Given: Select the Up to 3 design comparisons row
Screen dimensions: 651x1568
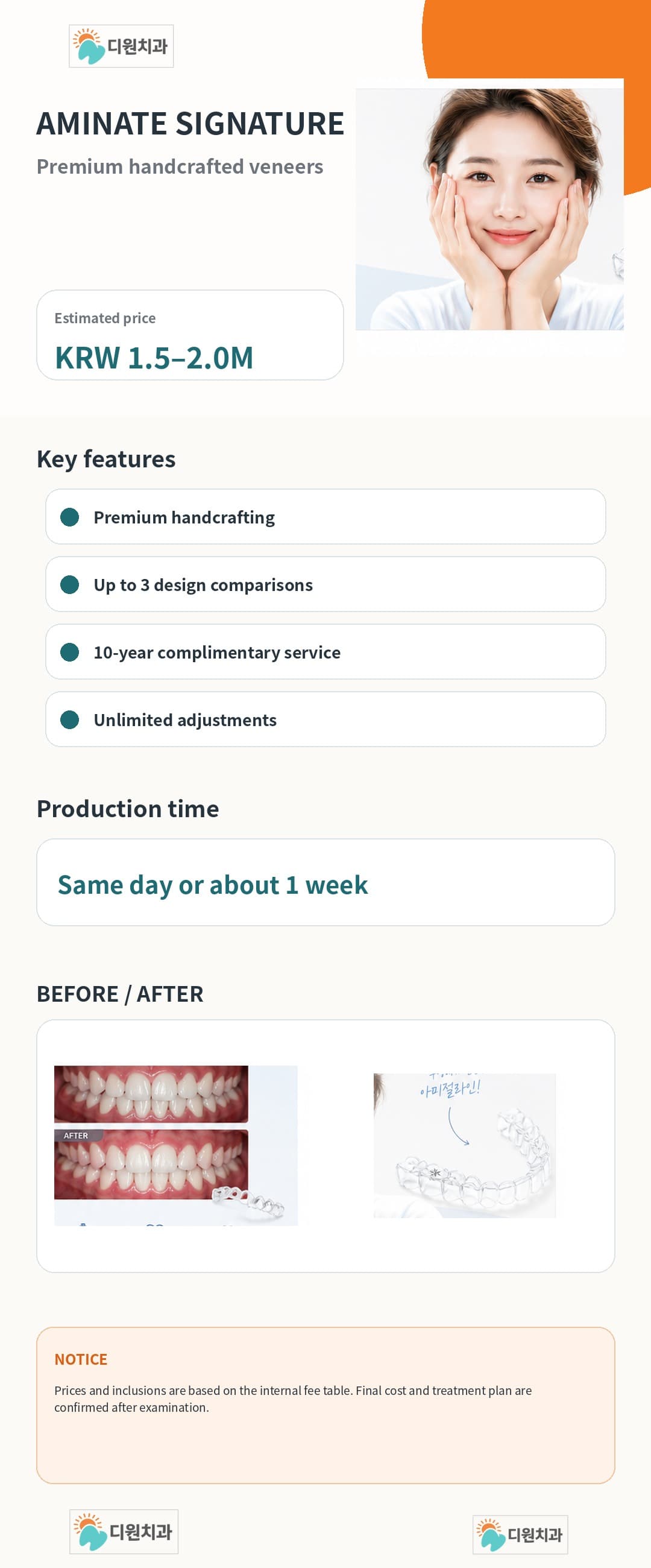Looking at the screenshot, I should coord(325,584).
